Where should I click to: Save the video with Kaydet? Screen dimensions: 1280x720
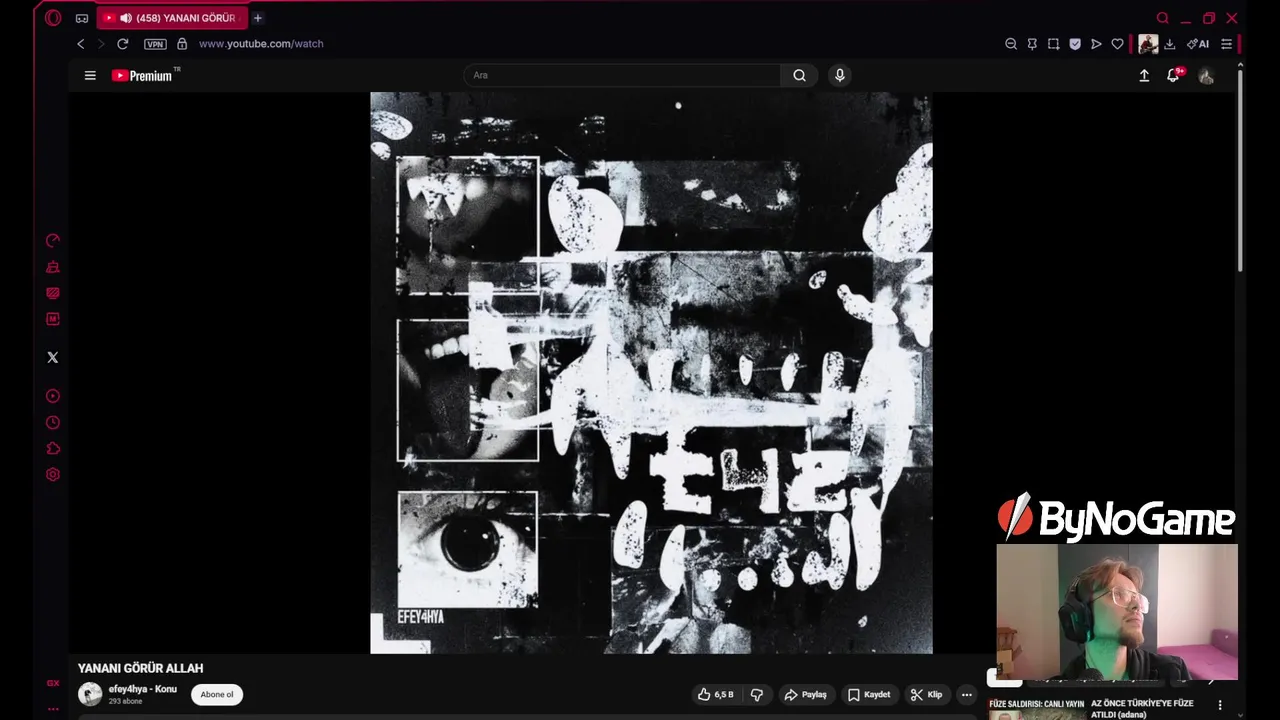pyautogui.click(x=868, y=695)
